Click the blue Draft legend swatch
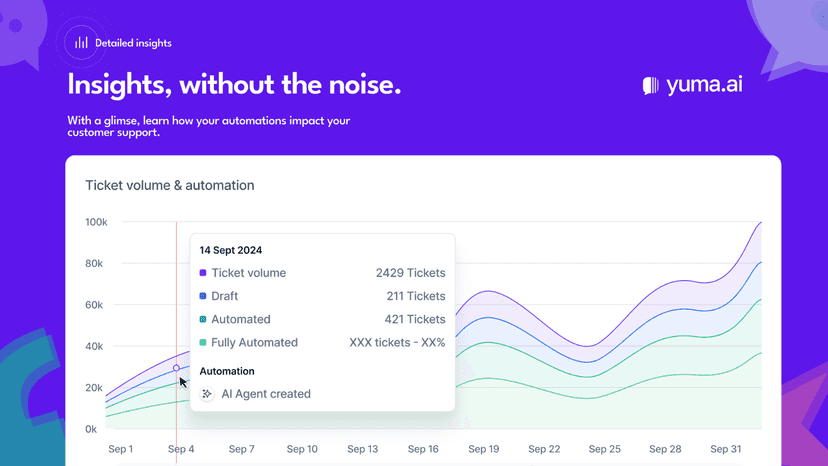 [x=203, y=296]
